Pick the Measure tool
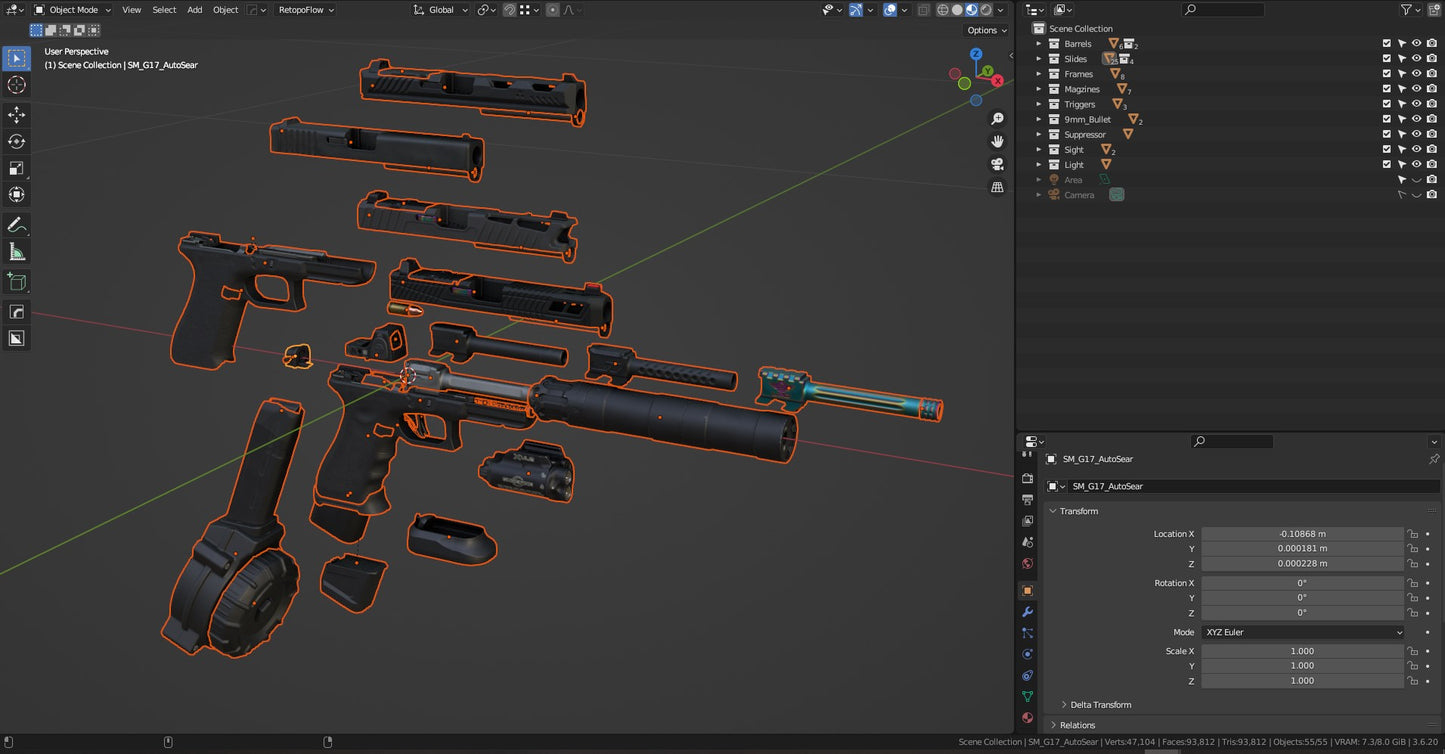 [16, 252]
